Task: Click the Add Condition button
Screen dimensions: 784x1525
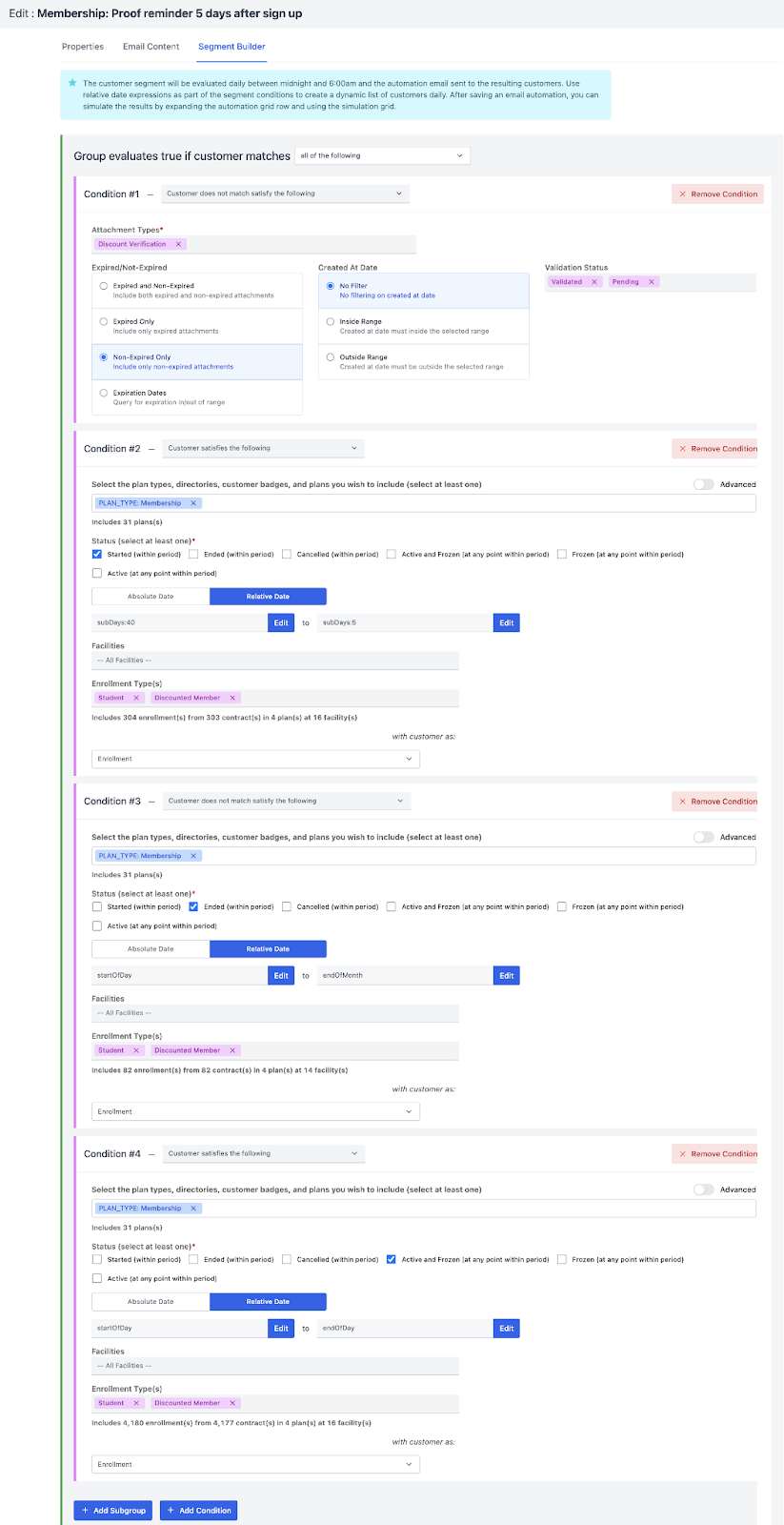Action: [x=198, y=1511]
